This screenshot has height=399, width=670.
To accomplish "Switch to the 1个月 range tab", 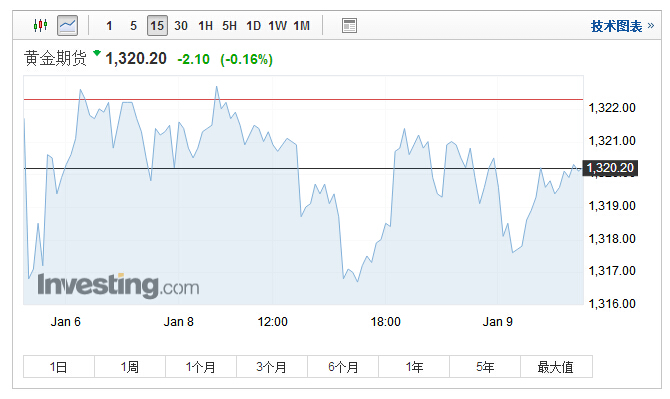I will click(200, 367).
